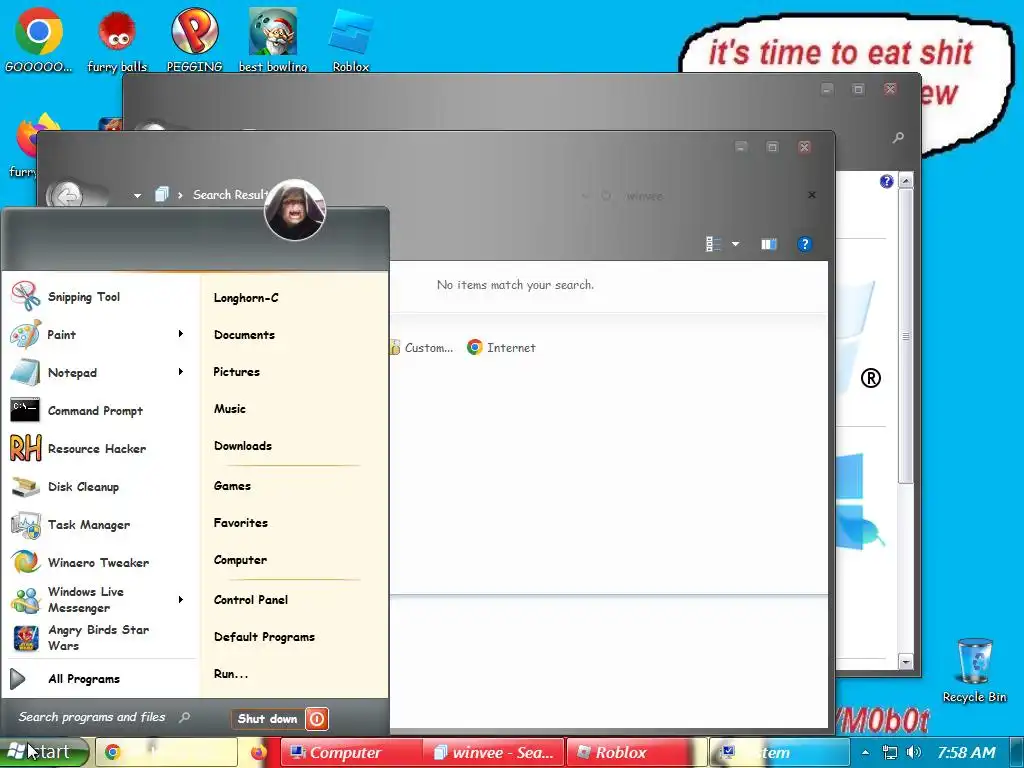Click the power icon next to Shut down
The height and width of the screenshot is (768, 1024).
(x=317, y=719)
